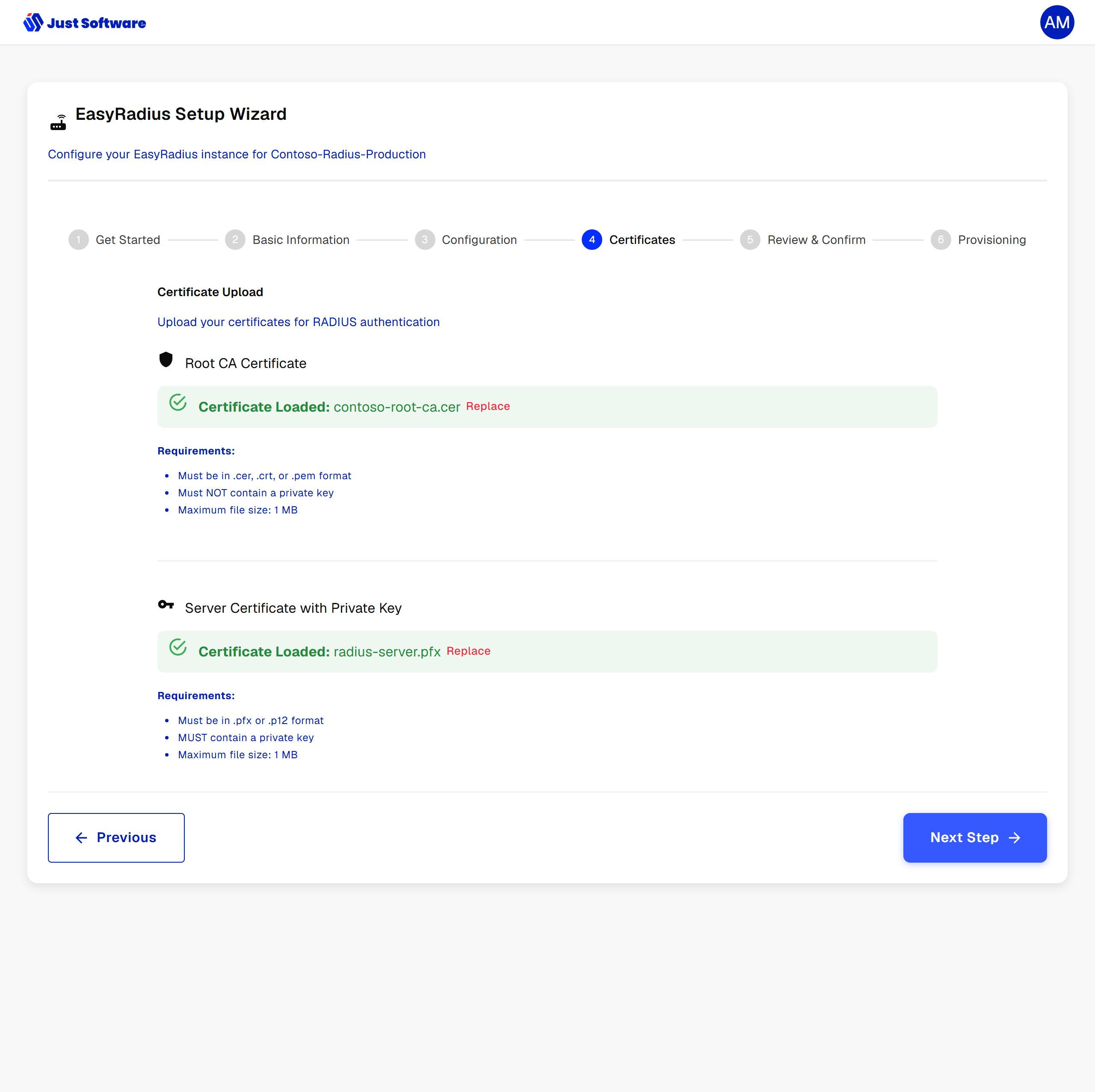Click the key icon next to Server Certificate
This screenshot has width=1095, height=1092.
coord(166,604)
